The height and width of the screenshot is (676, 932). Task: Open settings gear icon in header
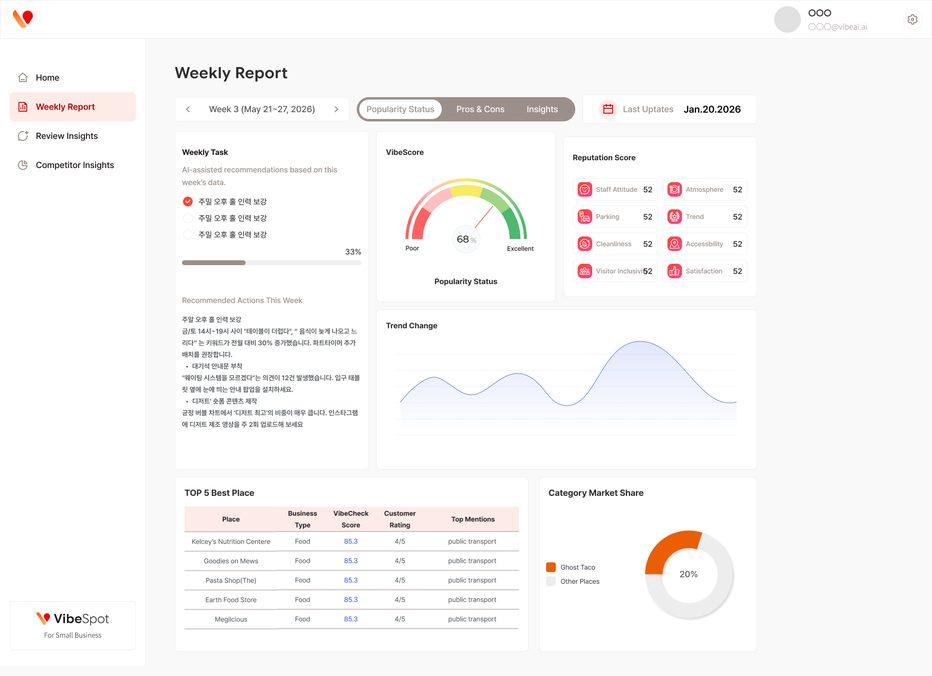pyautogui.click(x=912, y=20)
